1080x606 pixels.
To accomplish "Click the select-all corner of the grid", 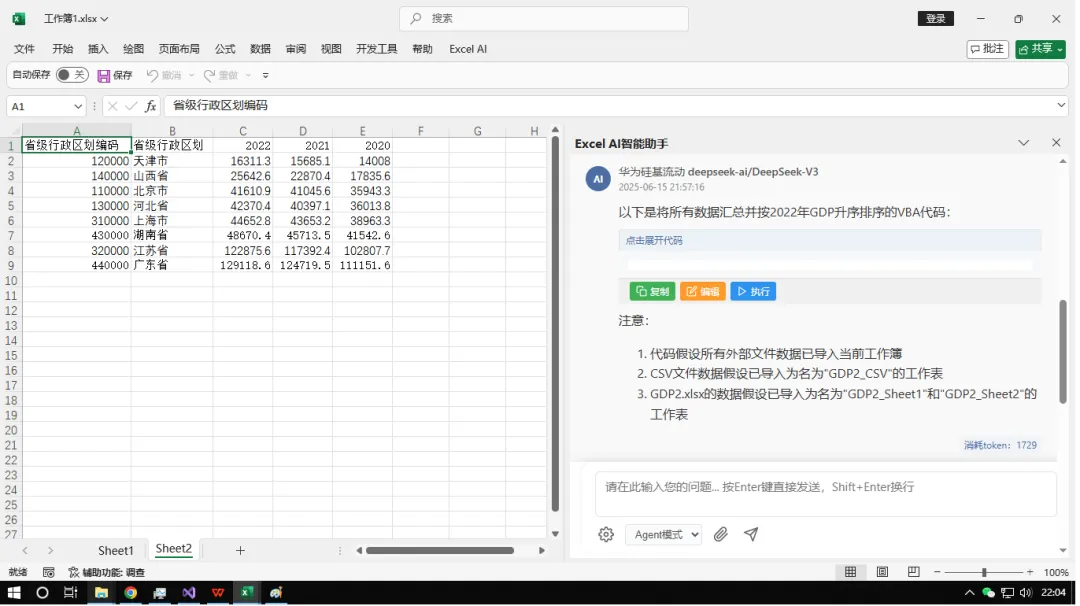I will tap(14, 131).
